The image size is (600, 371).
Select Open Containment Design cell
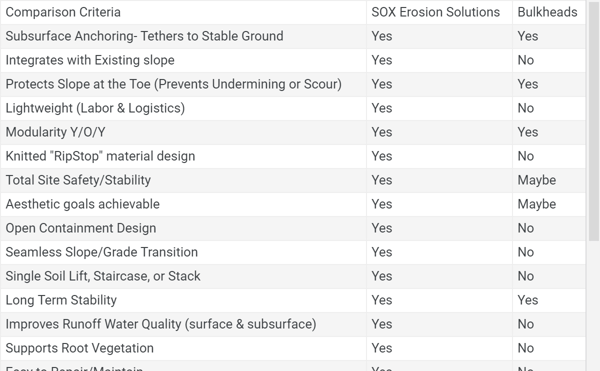coord(183,228)
